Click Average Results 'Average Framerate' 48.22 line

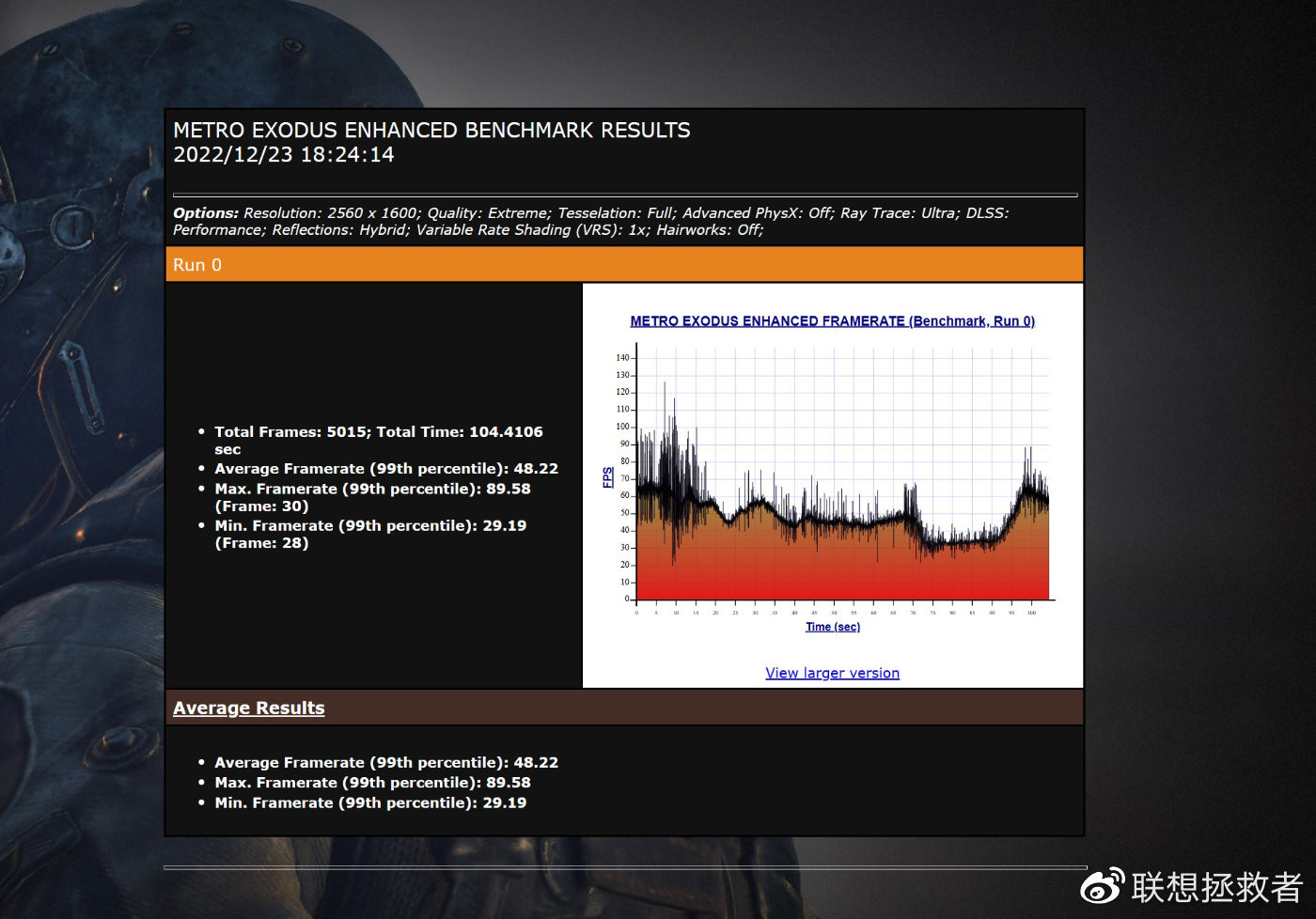point(386,763)
